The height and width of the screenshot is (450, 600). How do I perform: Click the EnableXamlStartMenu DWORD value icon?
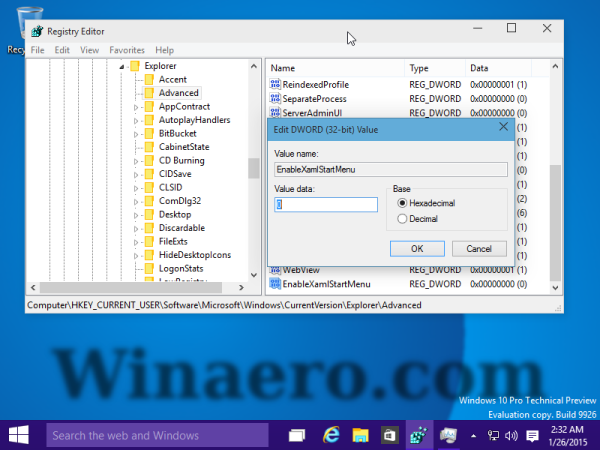pos(275,284)
